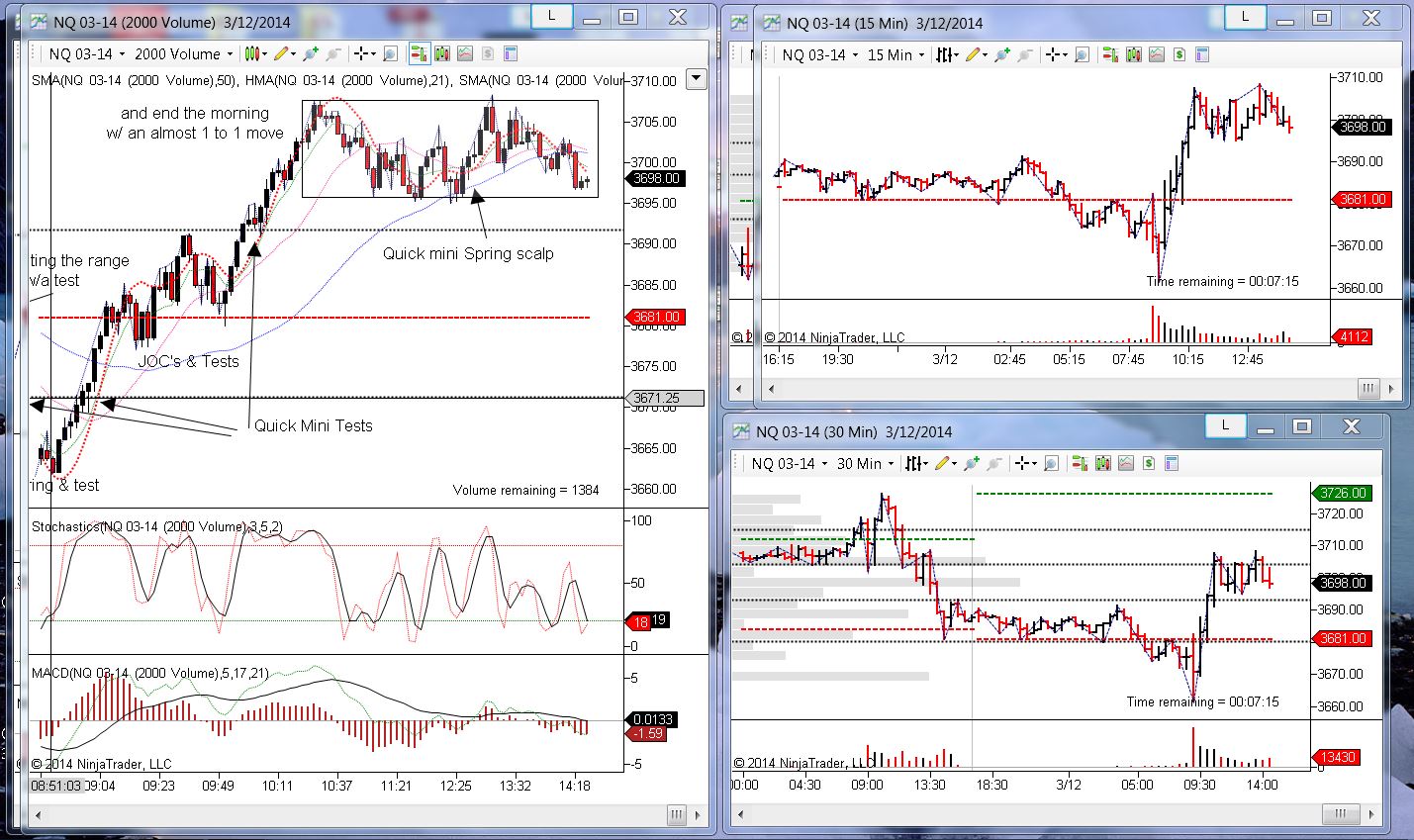Open drawing tools dropdown arrow in 2000 Volume window

tap(295, 54)
